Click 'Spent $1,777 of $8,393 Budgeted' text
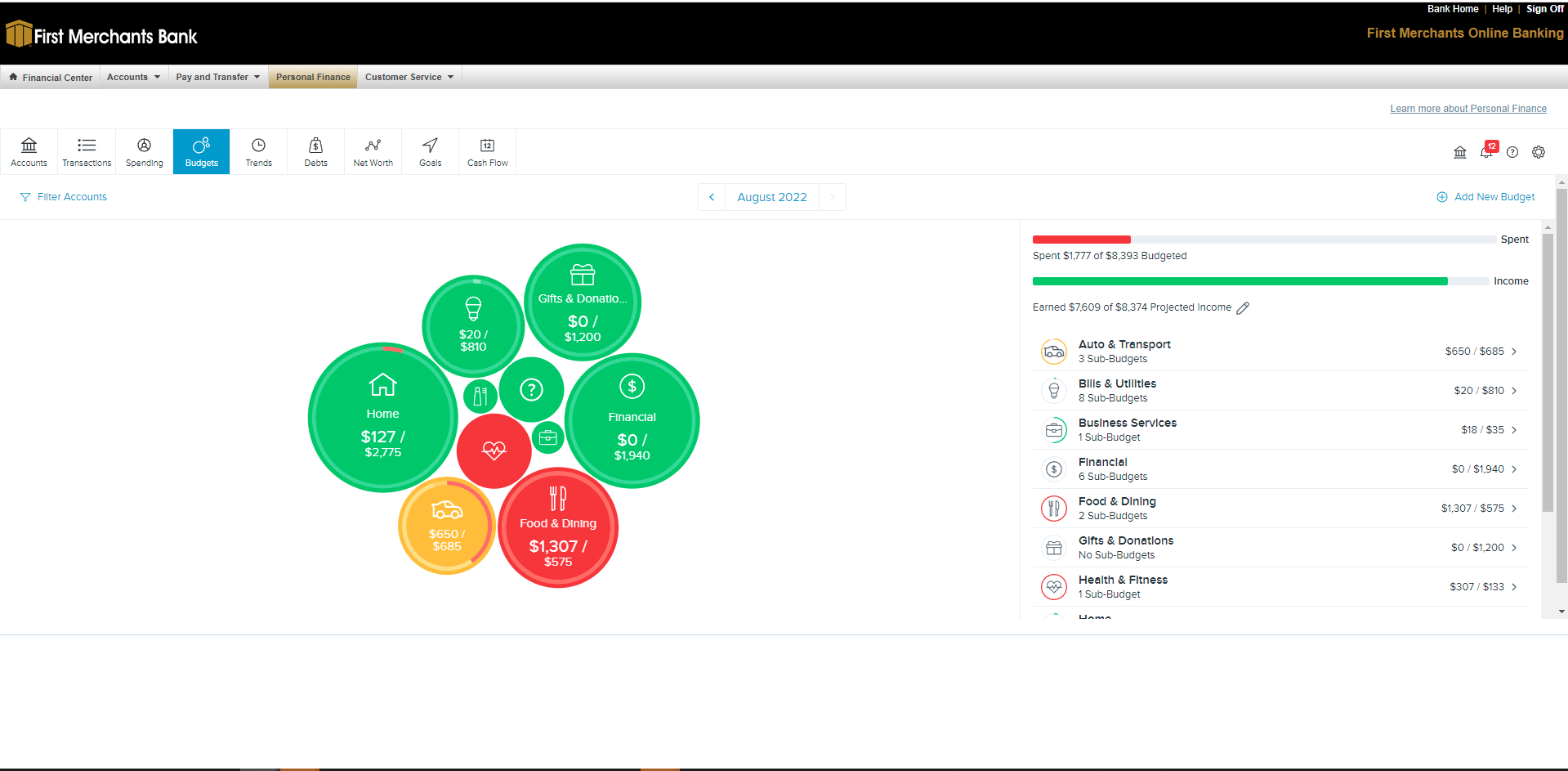Screen dimensions: 1568x771 point(1110,256)
